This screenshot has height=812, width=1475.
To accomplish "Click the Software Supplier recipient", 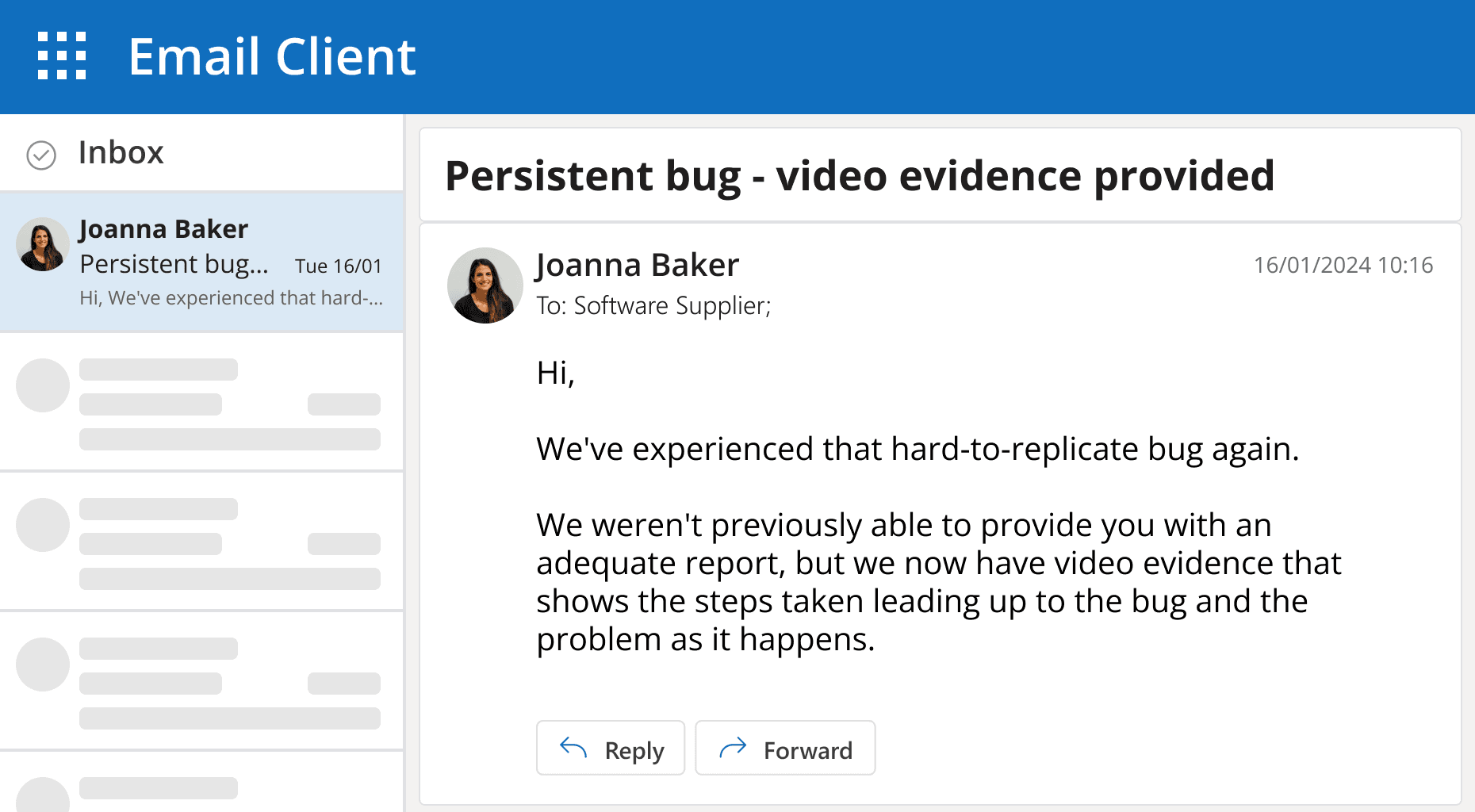I will click(x=671, y=306).
